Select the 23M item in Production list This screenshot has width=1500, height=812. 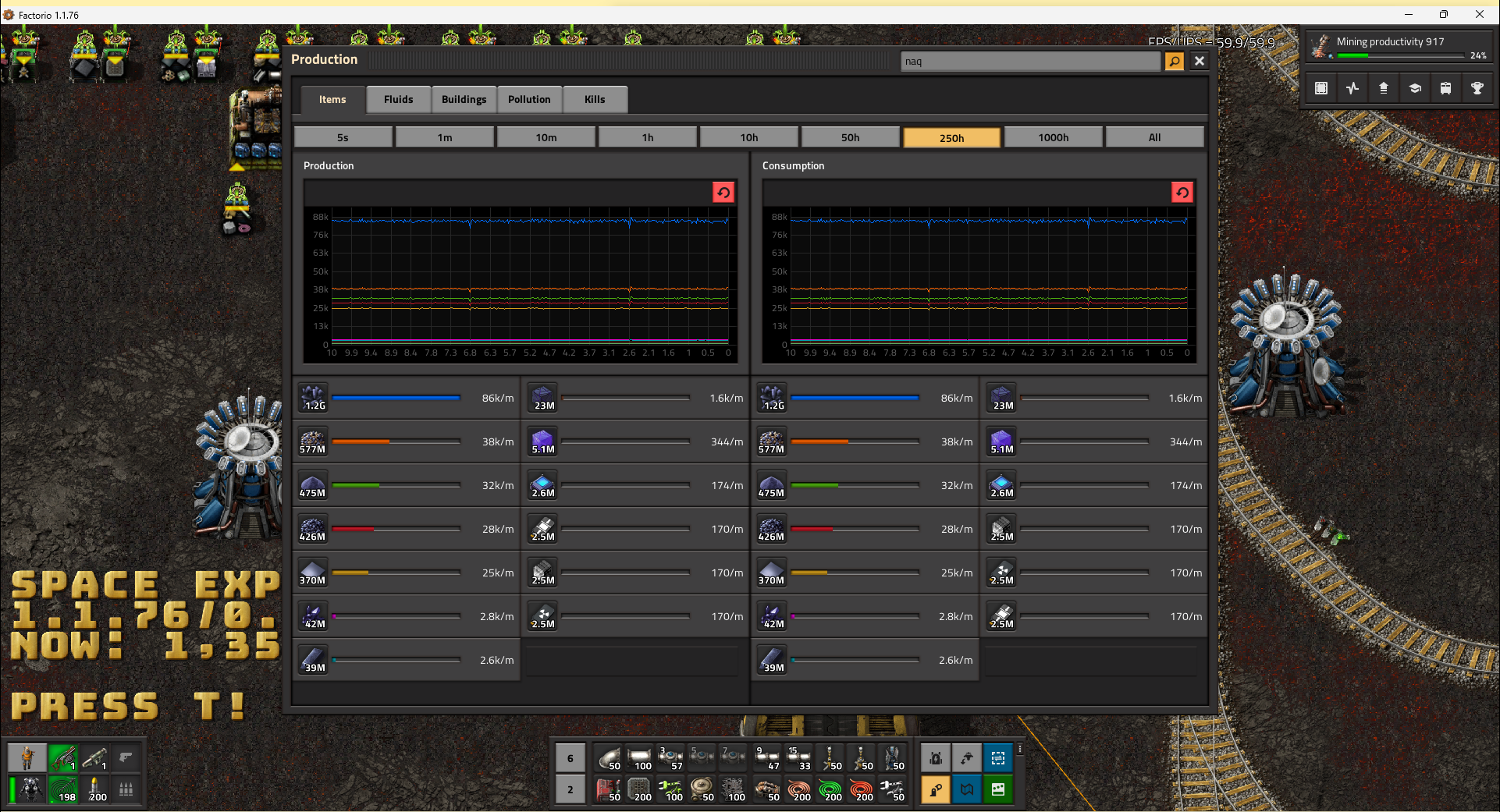click(542, 398)
